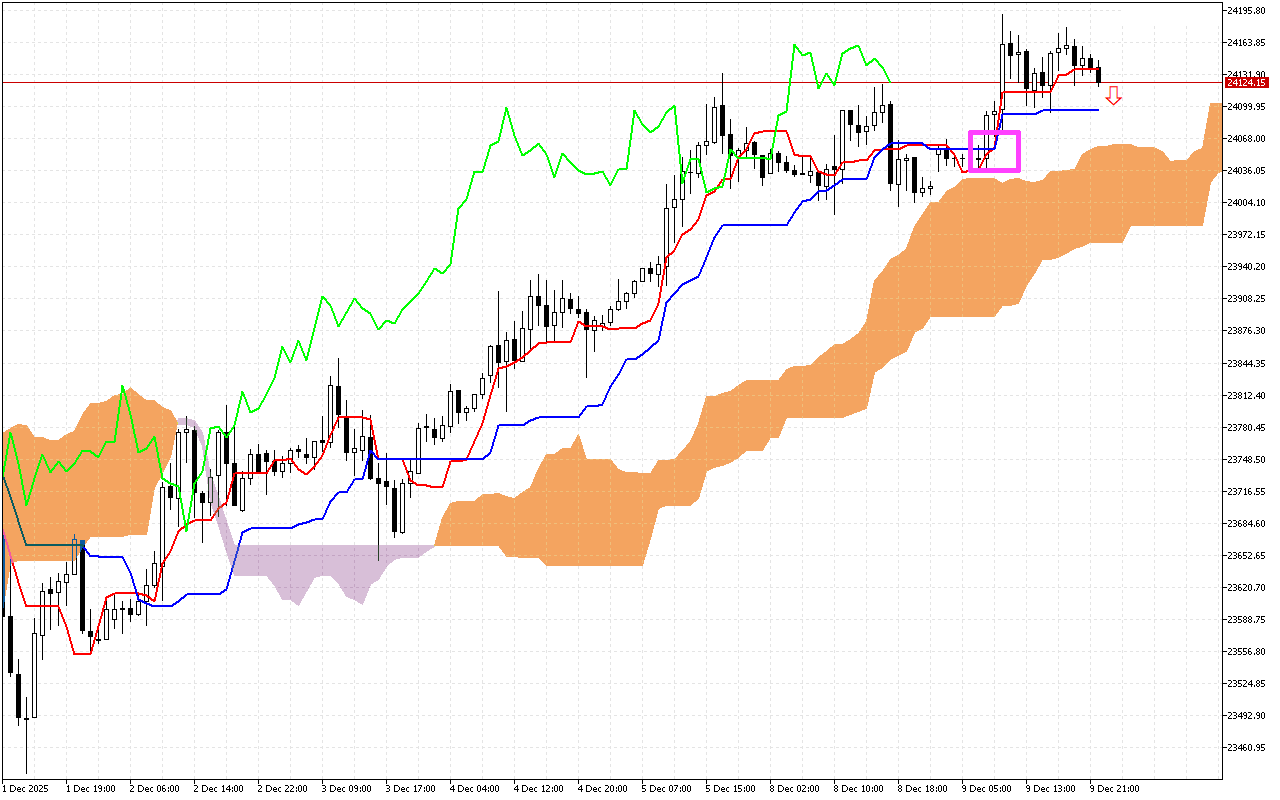
Task: Click the "2 Dec 14:00" time label
Action: pos(218,788)
